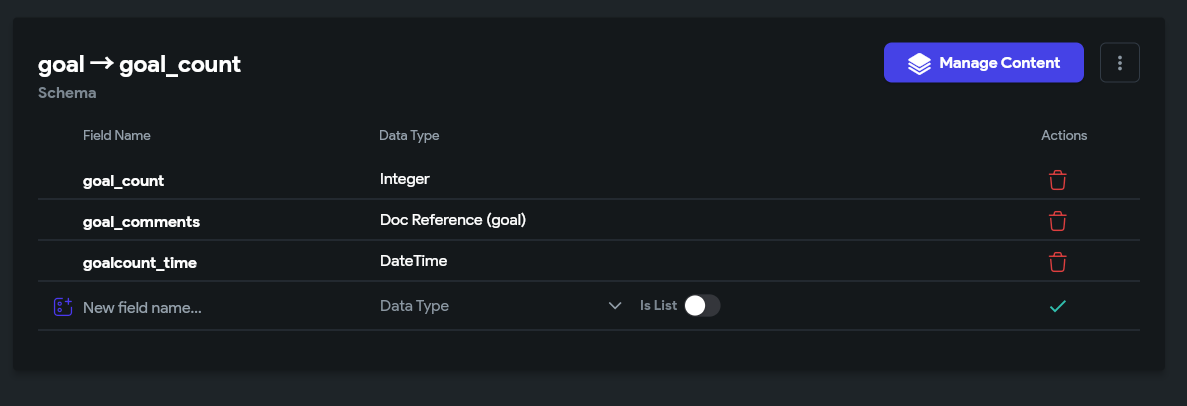Delete the goal_count field

[1057, 180]
